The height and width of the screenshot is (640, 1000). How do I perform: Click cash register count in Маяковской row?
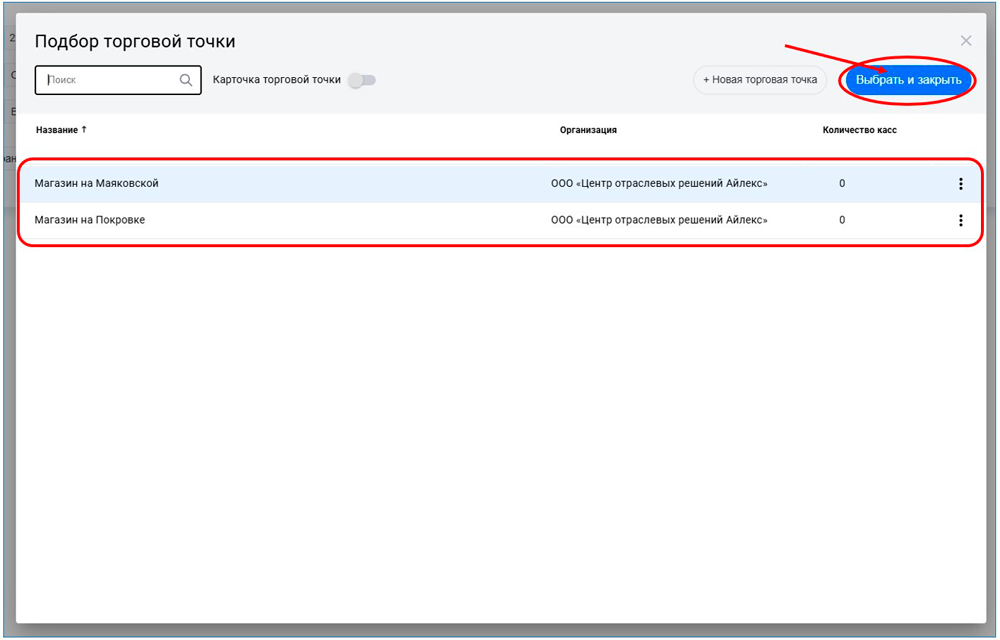(x=842, y=184)
